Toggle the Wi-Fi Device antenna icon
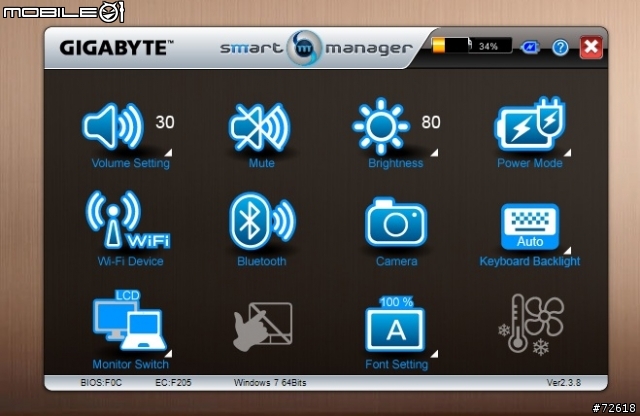Image resolution: width=640 pixels, height=416 pixels. pyautogui.click(x=128, y=220)
